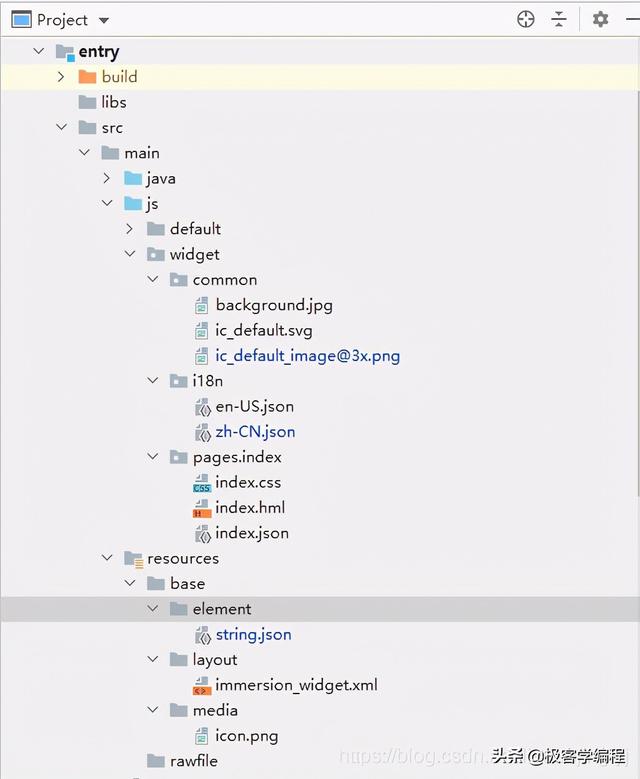This screenshot has height=779, width=640.
Task: Select the index.hml file icon
Action: (x=202, y=508)
